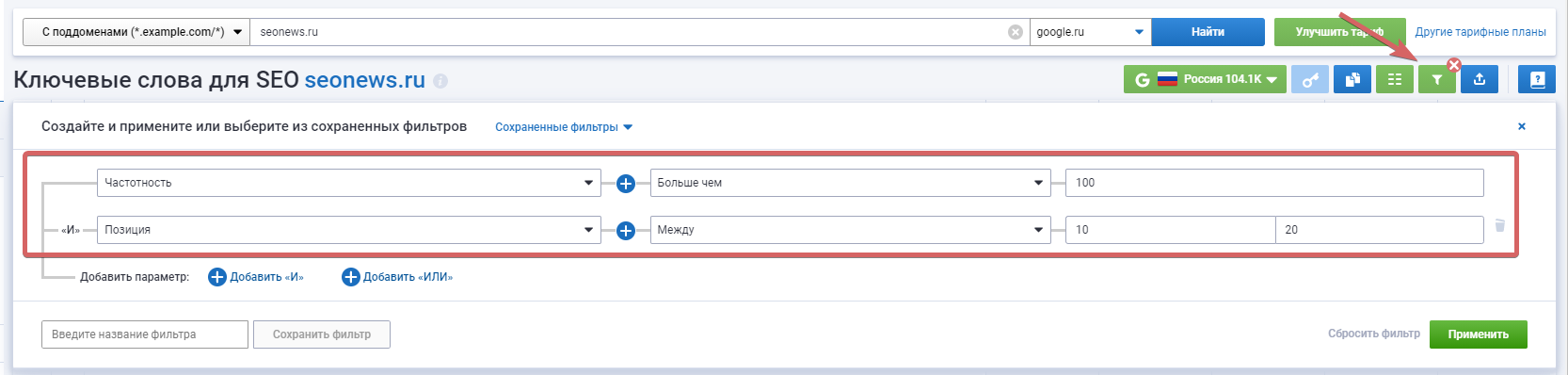Remove applied filter via red cross badge
1568x375 pixels.
(1454, 65)
